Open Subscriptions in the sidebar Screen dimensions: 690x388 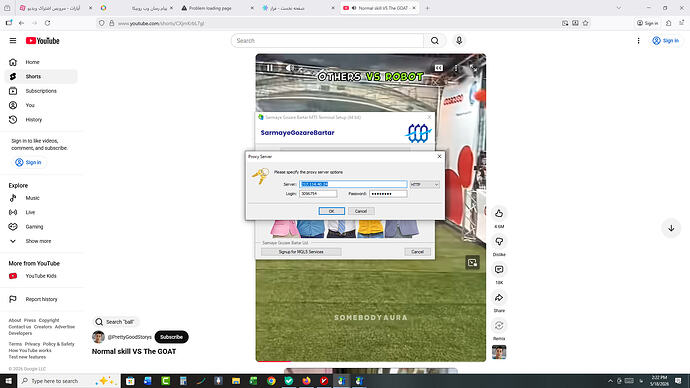[41, 91]
